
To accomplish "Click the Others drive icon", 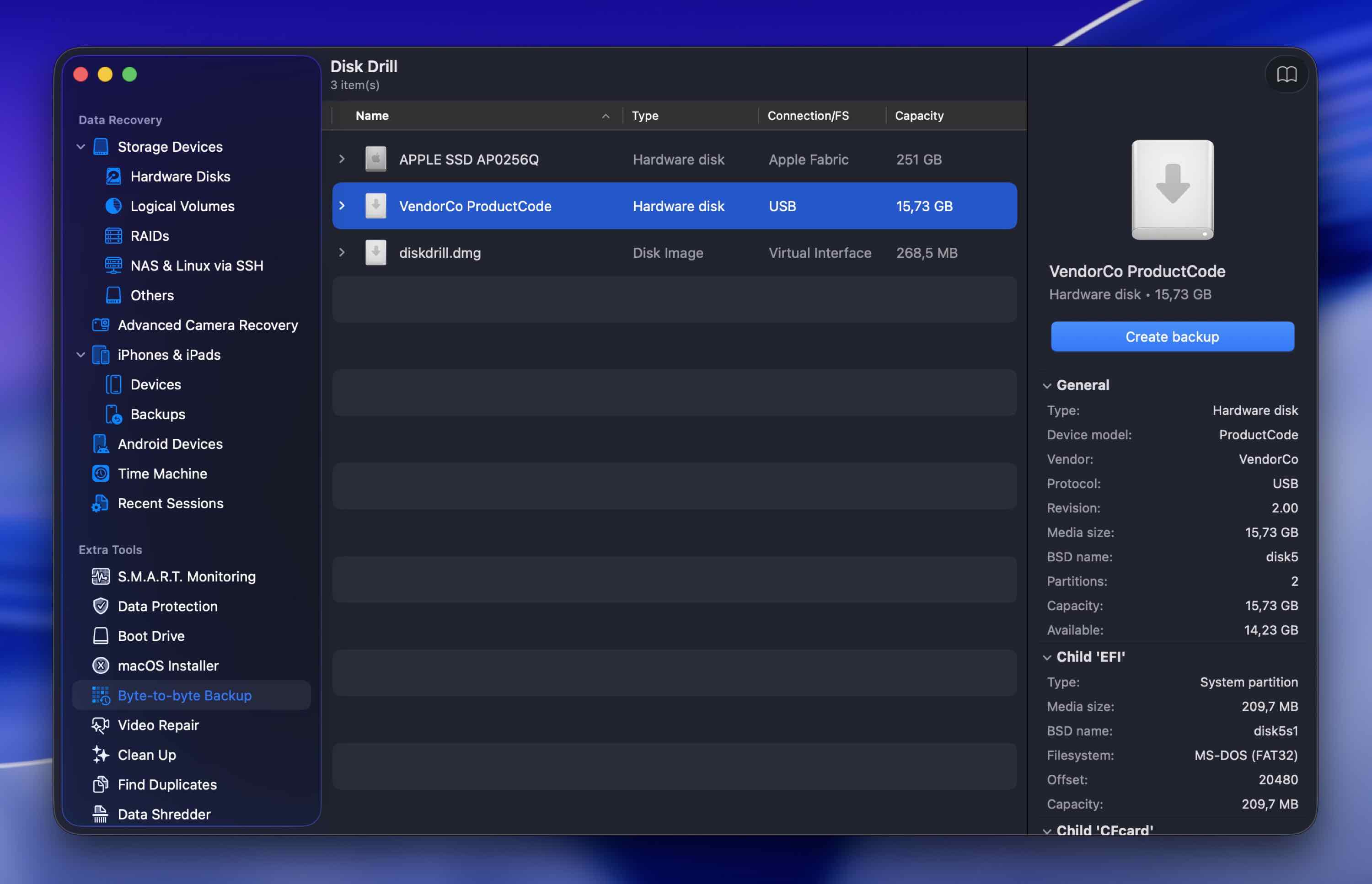I will [x=113, y=295].
